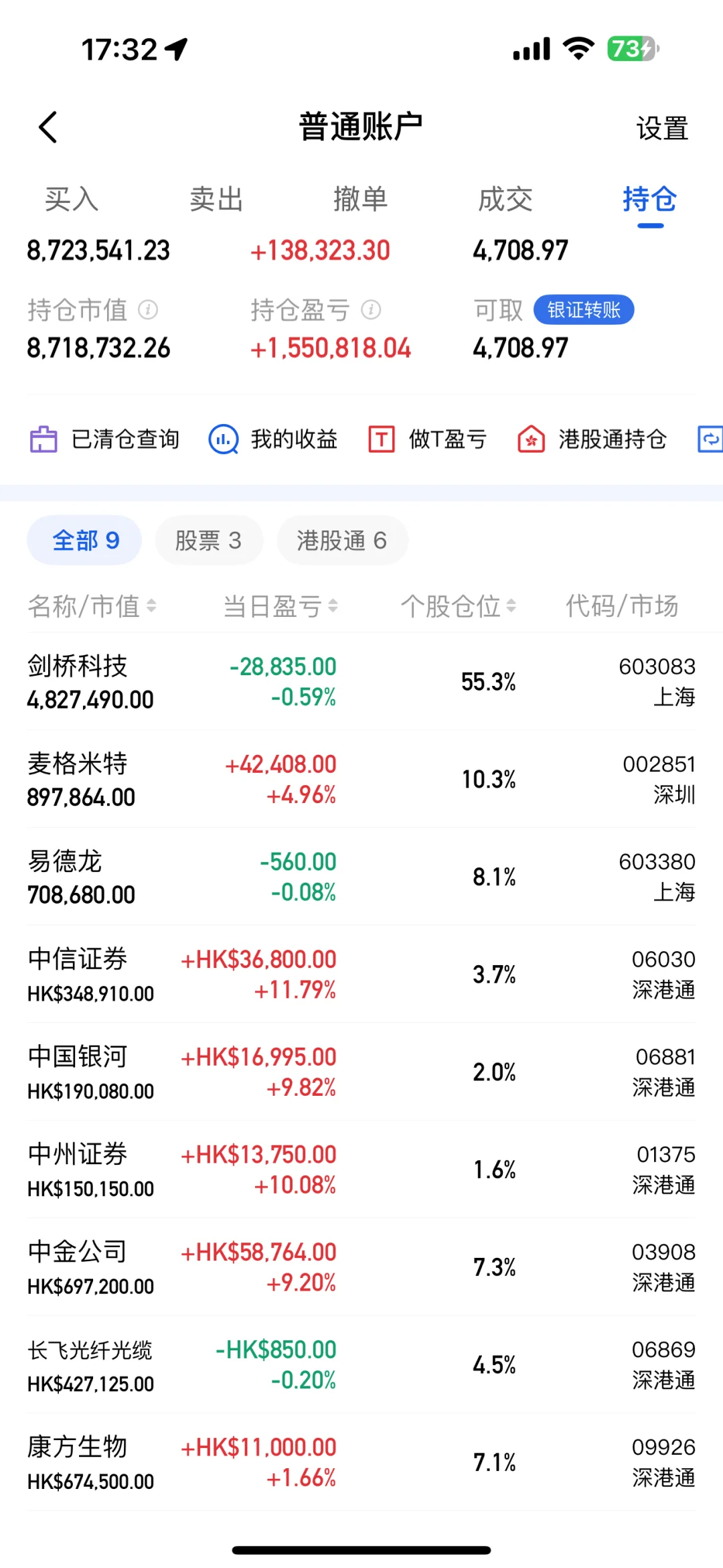
Task: Tap the 我的收益 chart icon
Action: [224, 439]
